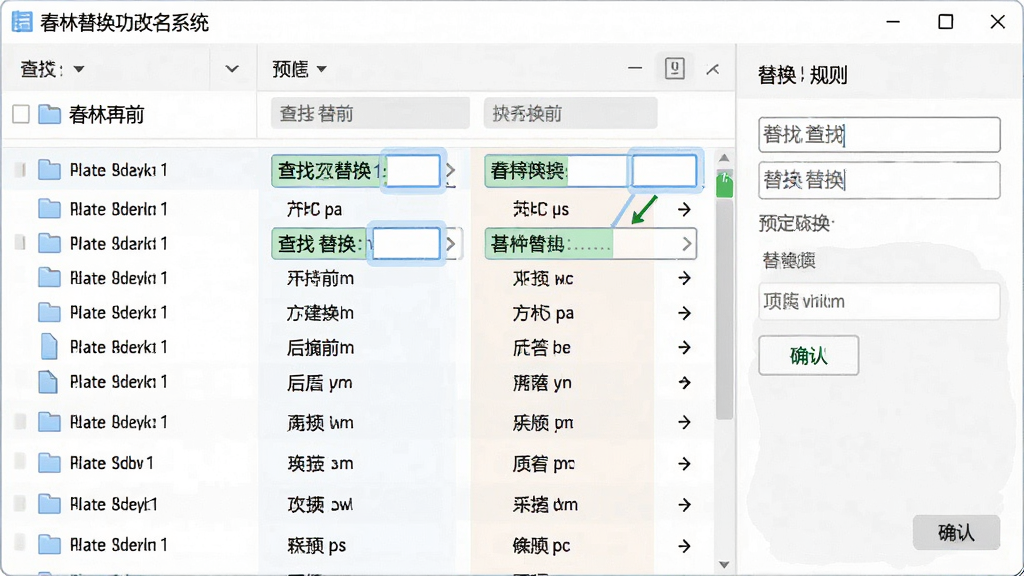The width and height of the screenshot is (1024, 576).
Task: Click the arrow beside the 'be' entry
Action: 684,347
